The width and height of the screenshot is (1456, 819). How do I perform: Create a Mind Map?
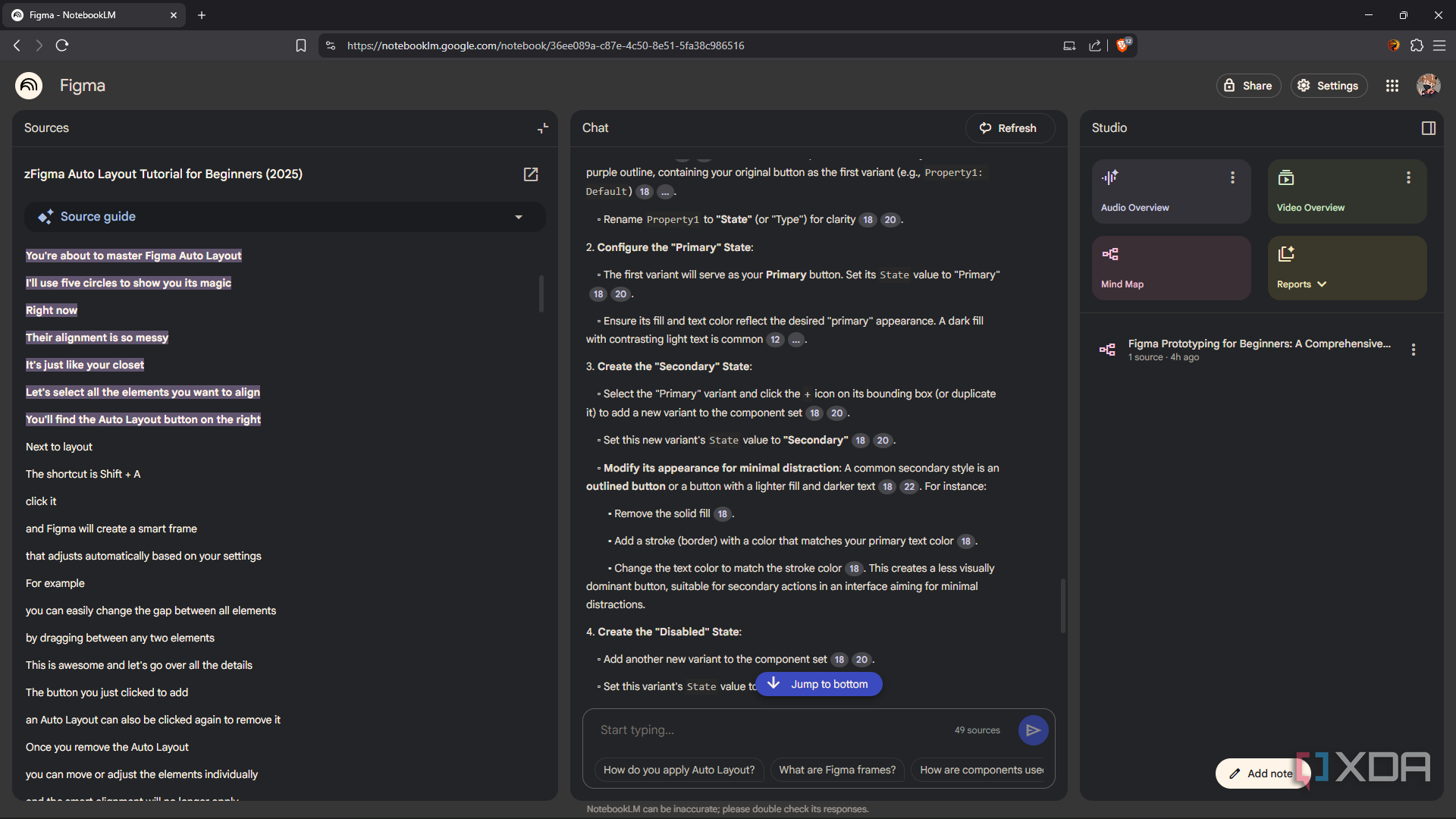pos(1172,268)
